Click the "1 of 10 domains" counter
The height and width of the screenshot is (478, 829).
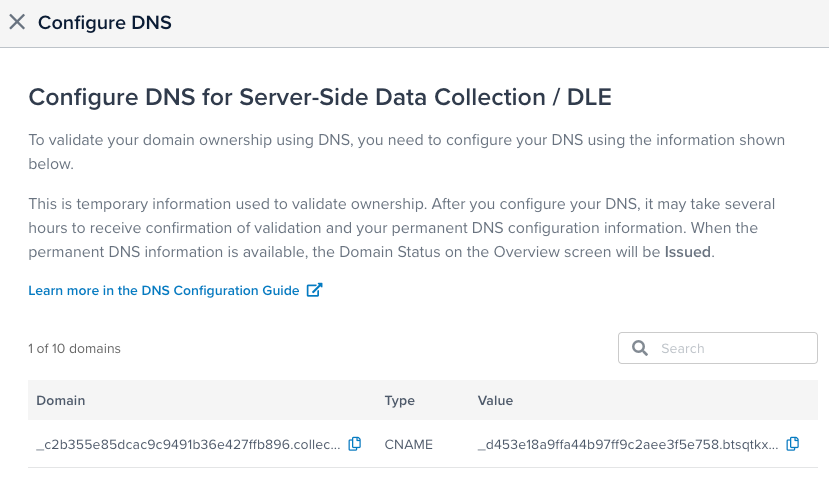[x=75, y=349]
